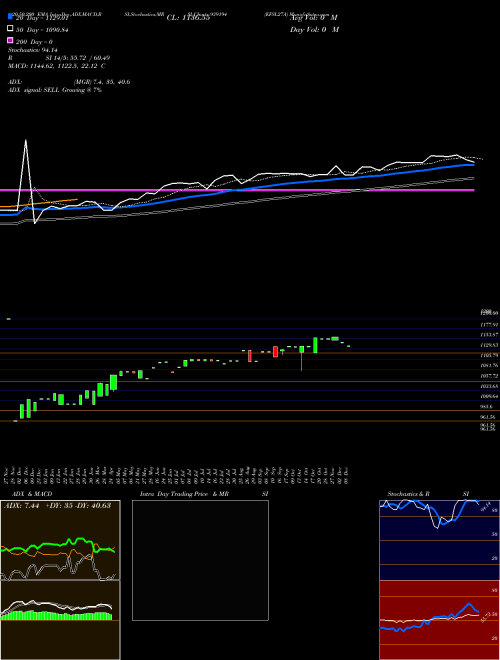Screen dimensions: 500x660
Task: Click the 'SI 14/5: 55.72 / 69.49' reading
Action: pos(78,58)
